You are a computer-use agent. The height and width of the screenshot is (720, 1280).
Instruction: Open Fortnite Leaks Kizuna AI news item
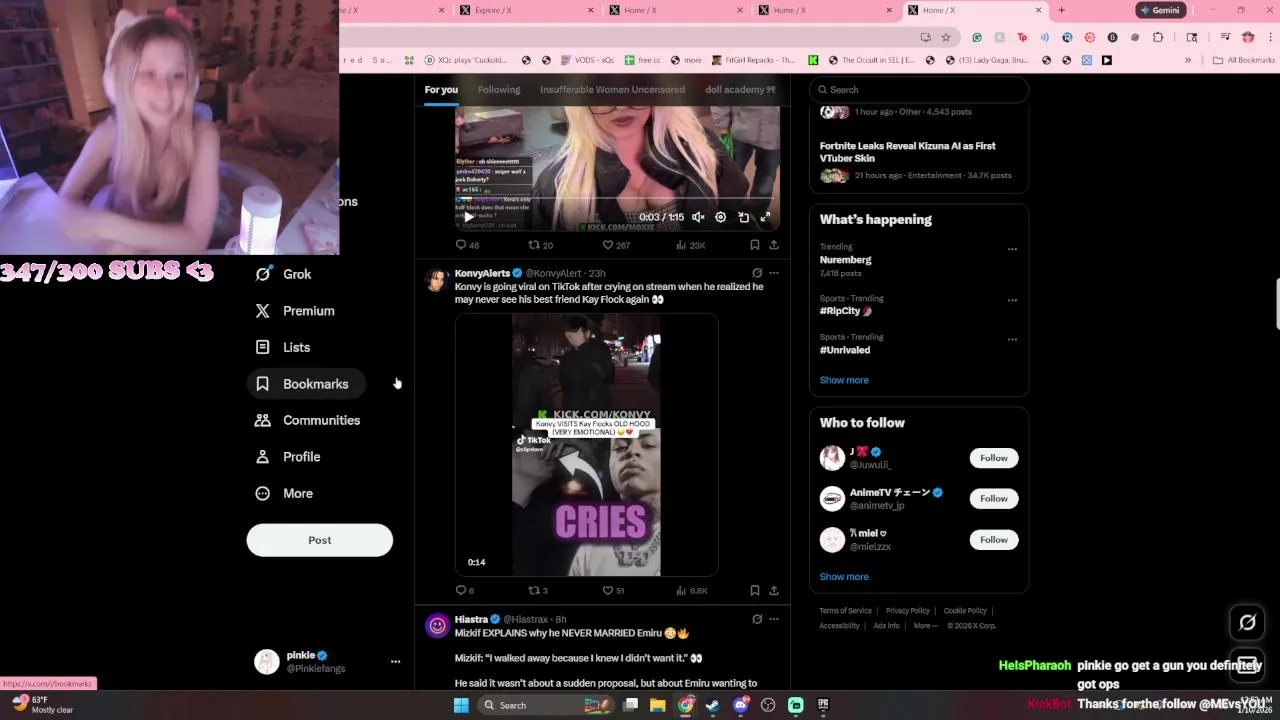(919, 160)
